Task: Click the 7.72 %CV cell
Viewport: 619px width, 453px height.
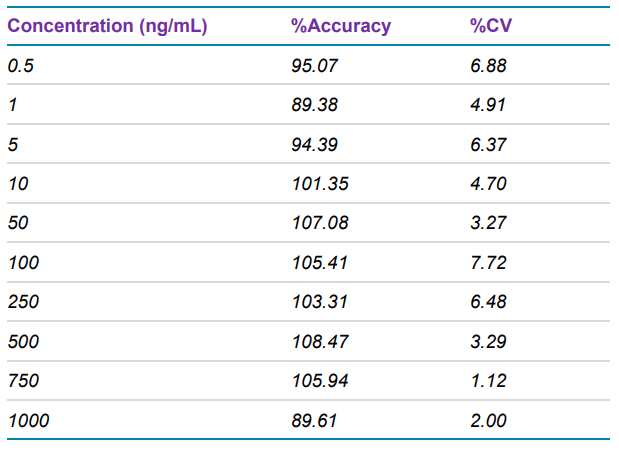Action: pos(488,263)
